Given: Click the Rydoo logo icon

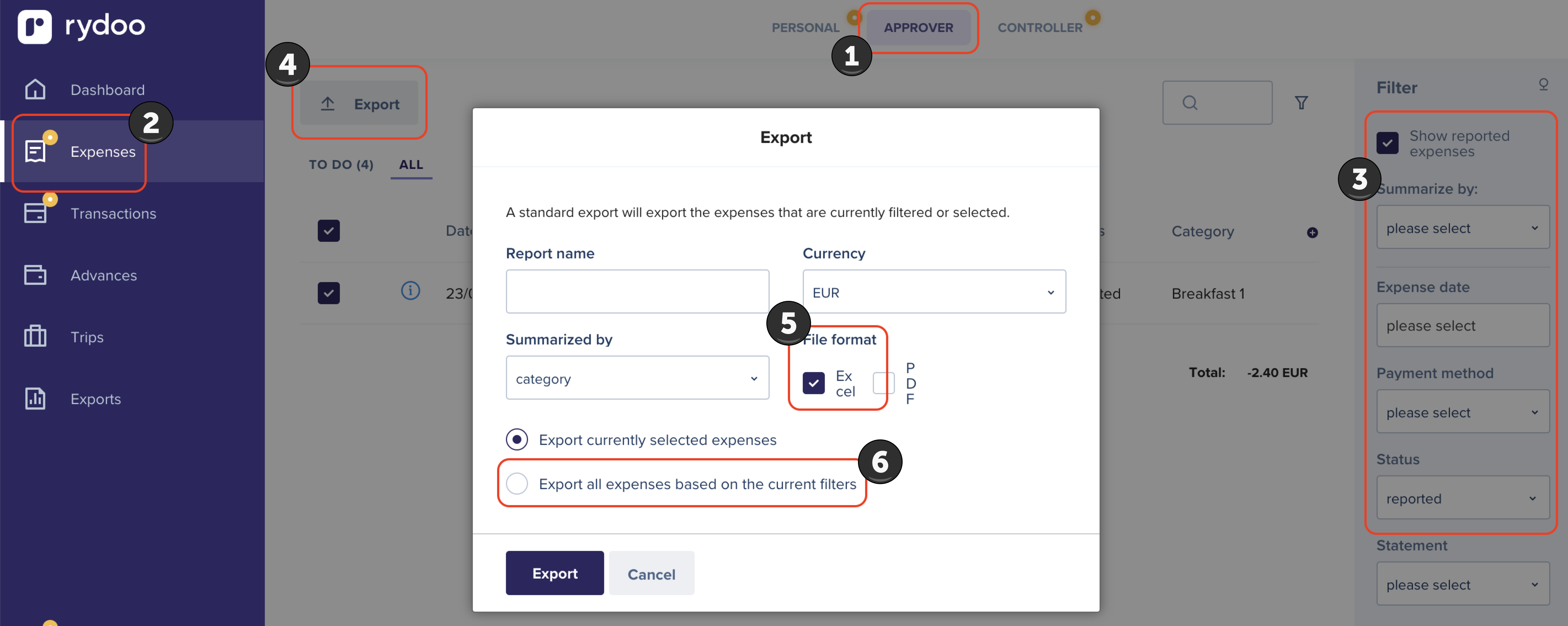Looking at the screenshot, I should (x=35, y=27).
